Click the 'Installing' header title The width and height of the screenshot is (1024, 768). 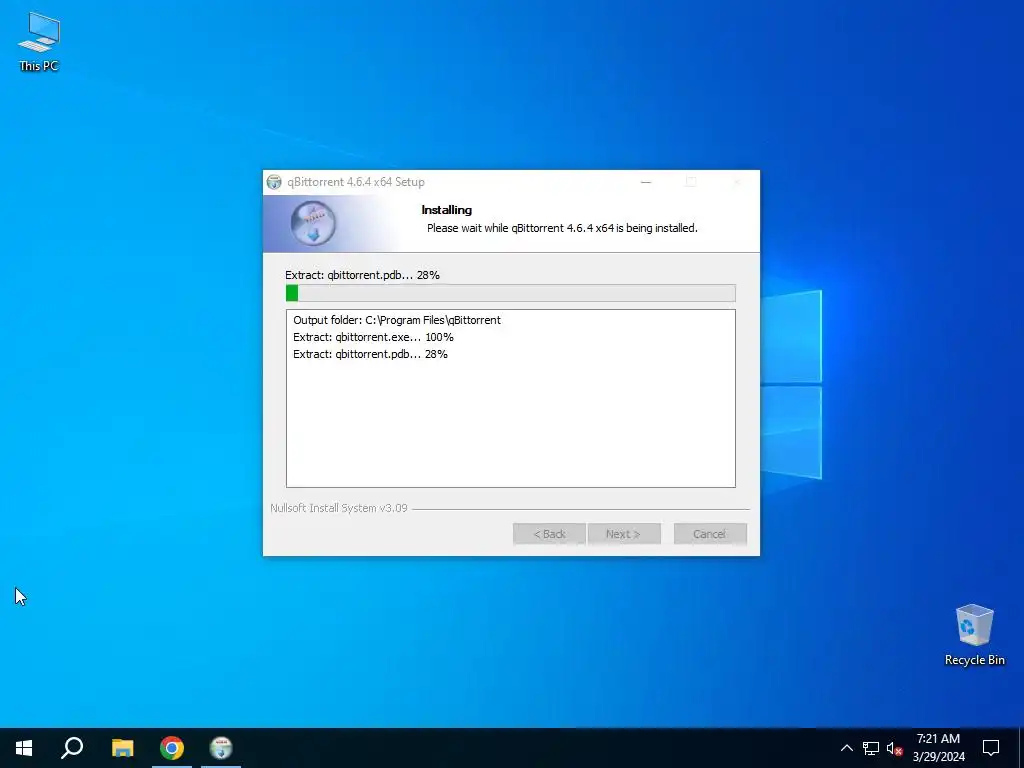[447, 210]
